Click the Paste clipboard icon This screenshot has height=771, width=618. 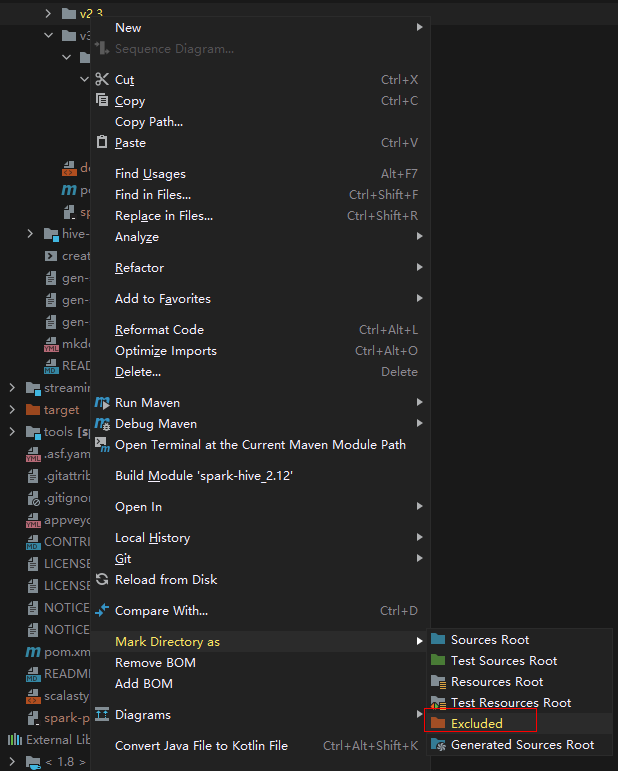tap(101, 142)
